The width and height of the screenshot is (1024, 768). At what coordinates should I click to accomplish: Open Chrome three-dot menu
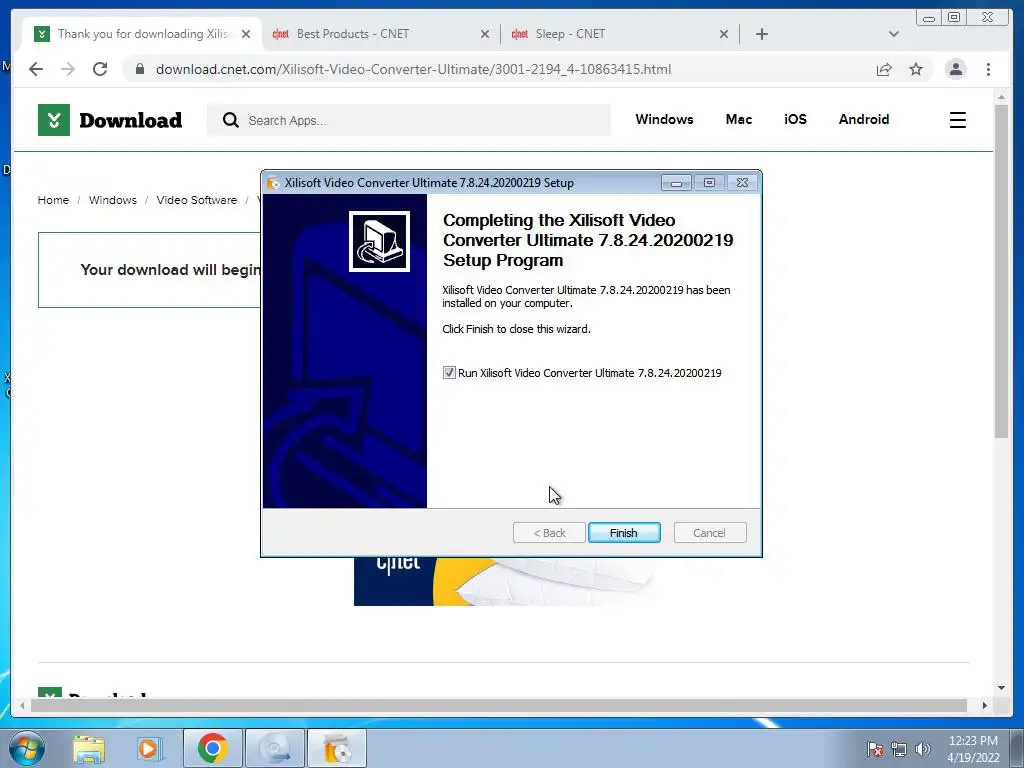coord(989,69)
